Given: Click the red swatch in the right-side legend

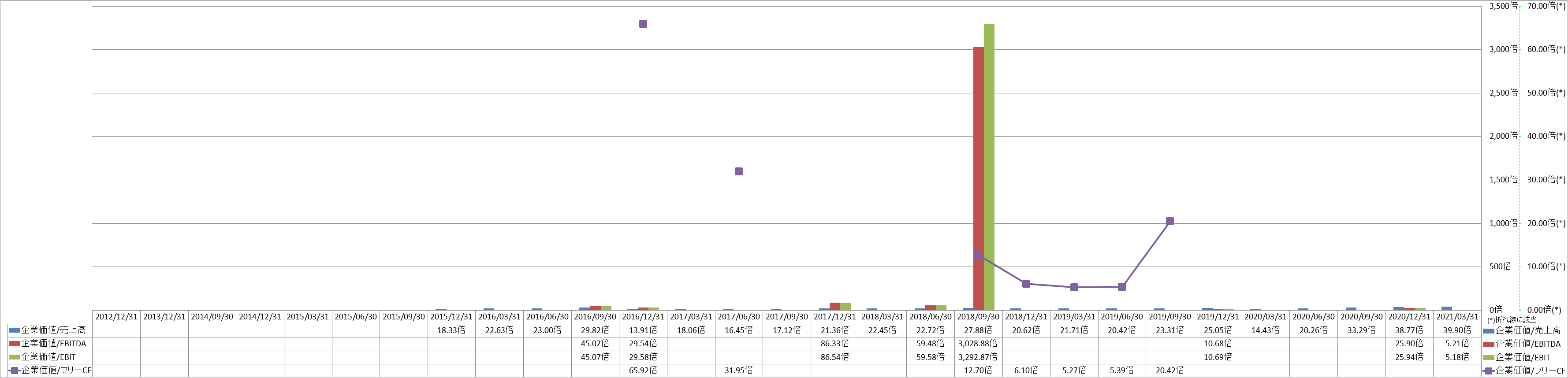Looking at the screenshot, I should click(1489, 344).
